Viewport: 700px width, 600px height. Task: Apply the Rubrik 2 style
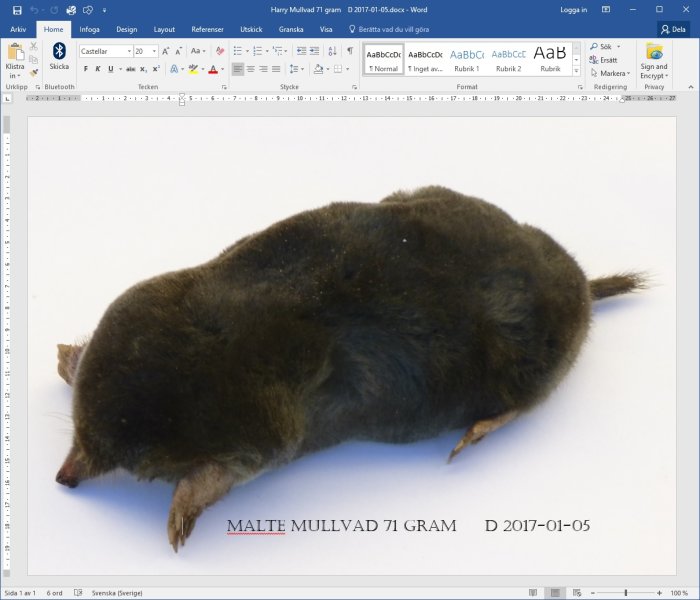coord(508,59)
